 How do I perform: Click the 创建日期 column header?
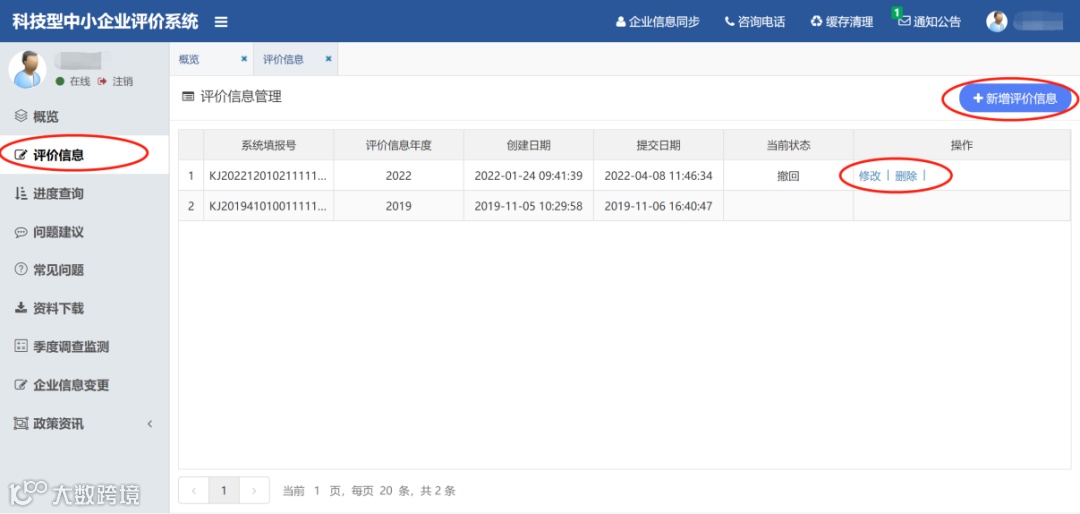(528, 145)
